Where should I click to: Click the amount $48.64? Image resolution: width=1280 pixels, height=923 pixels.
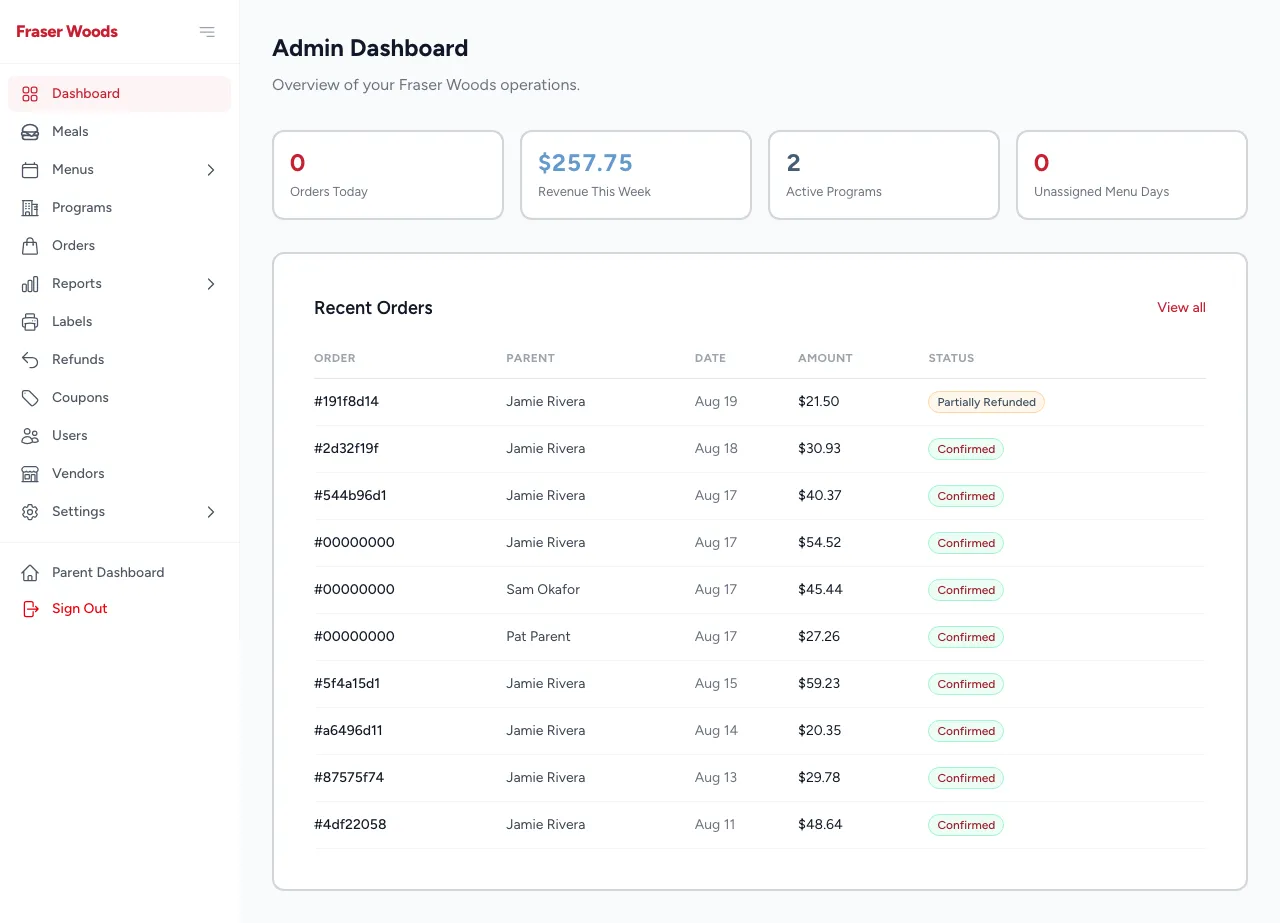tap(820, 825)
